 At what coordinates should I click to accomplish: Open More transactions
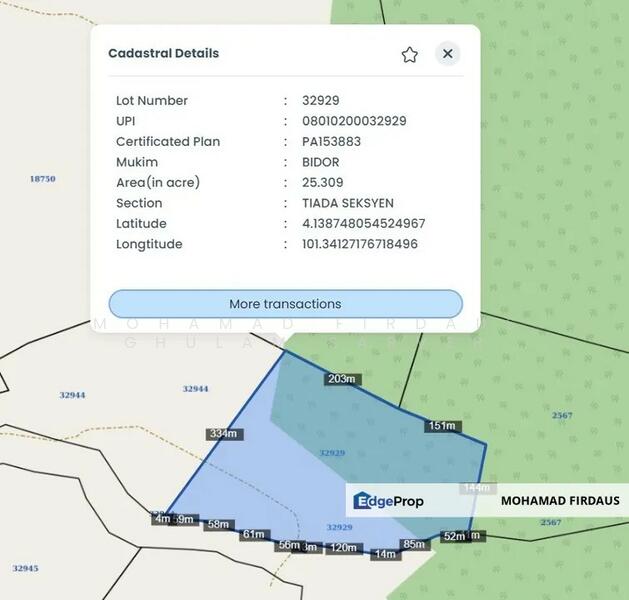click(285, 304)
